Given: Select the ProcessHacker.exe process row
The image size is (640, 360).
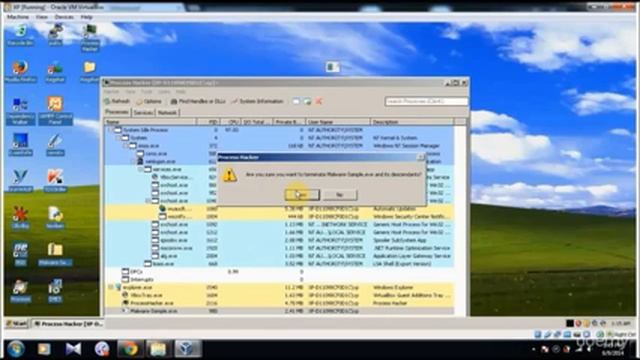Looking at the screenshot, I should 279,303.
